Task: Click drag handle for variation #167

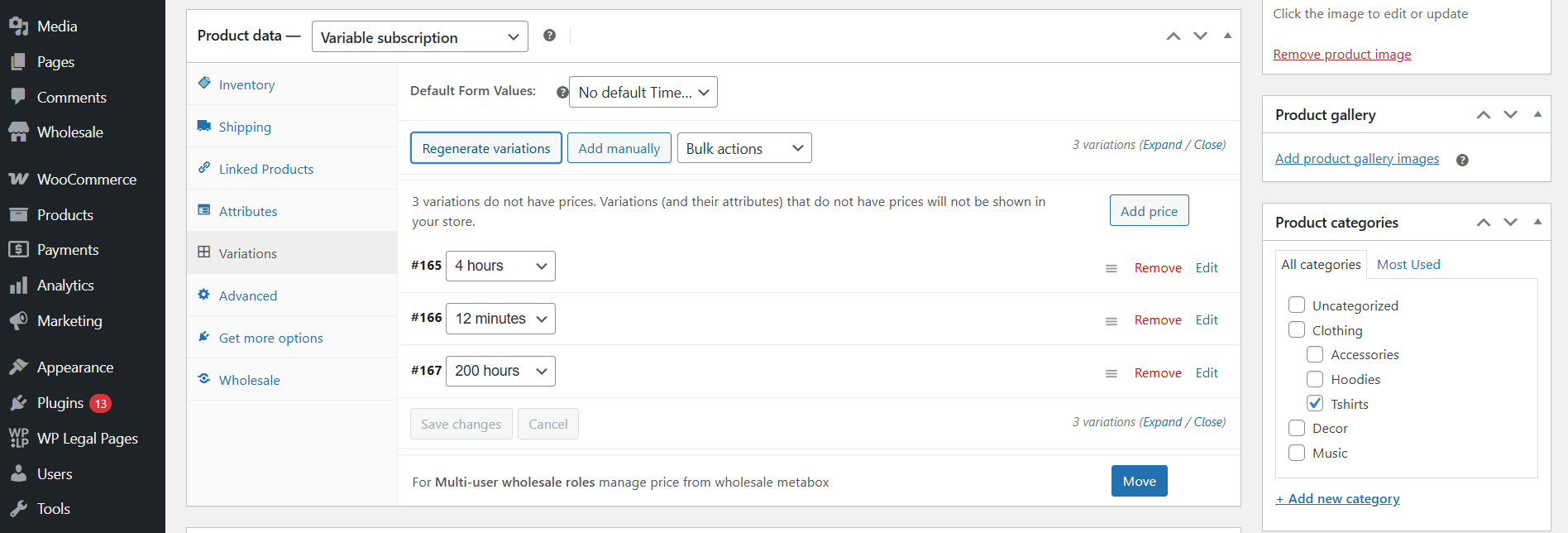Action: [1111, 374]
